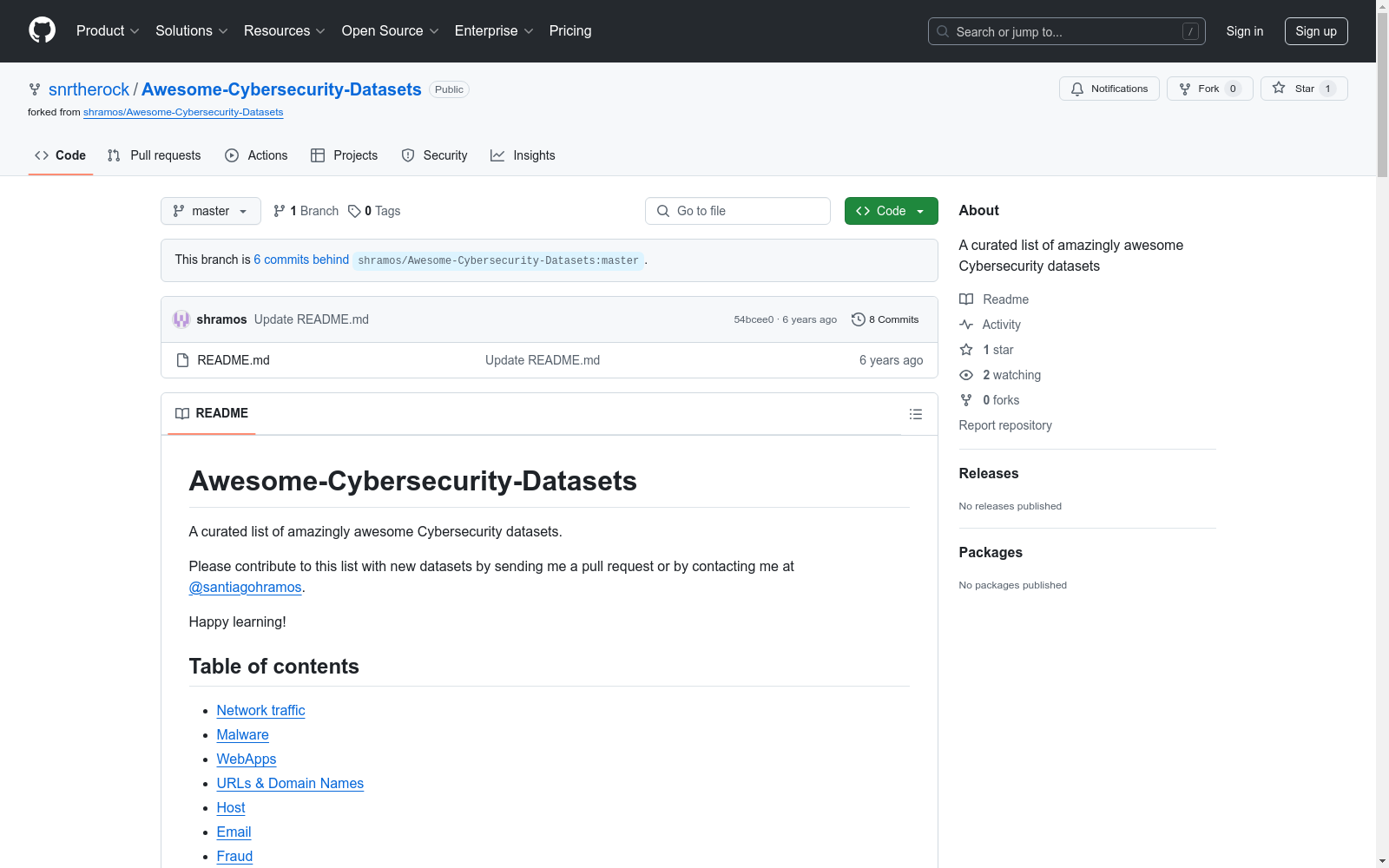This screenshot has height=868, width=1389.
Task: Open the green Code dropdown
Action: click(891, 211)
